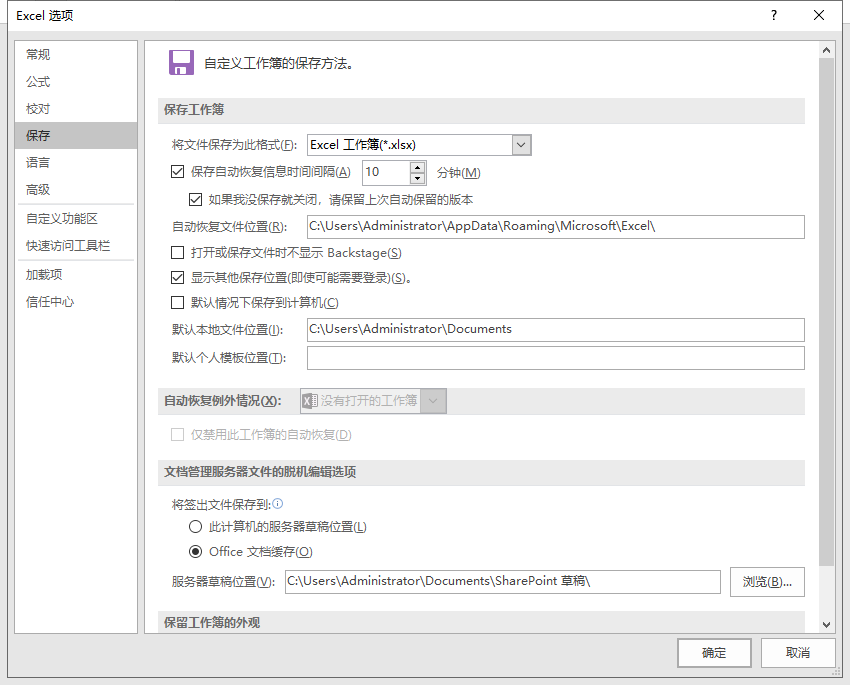Close the Excel 选项 dialog

pyautogui.click(x=819, y=15)
